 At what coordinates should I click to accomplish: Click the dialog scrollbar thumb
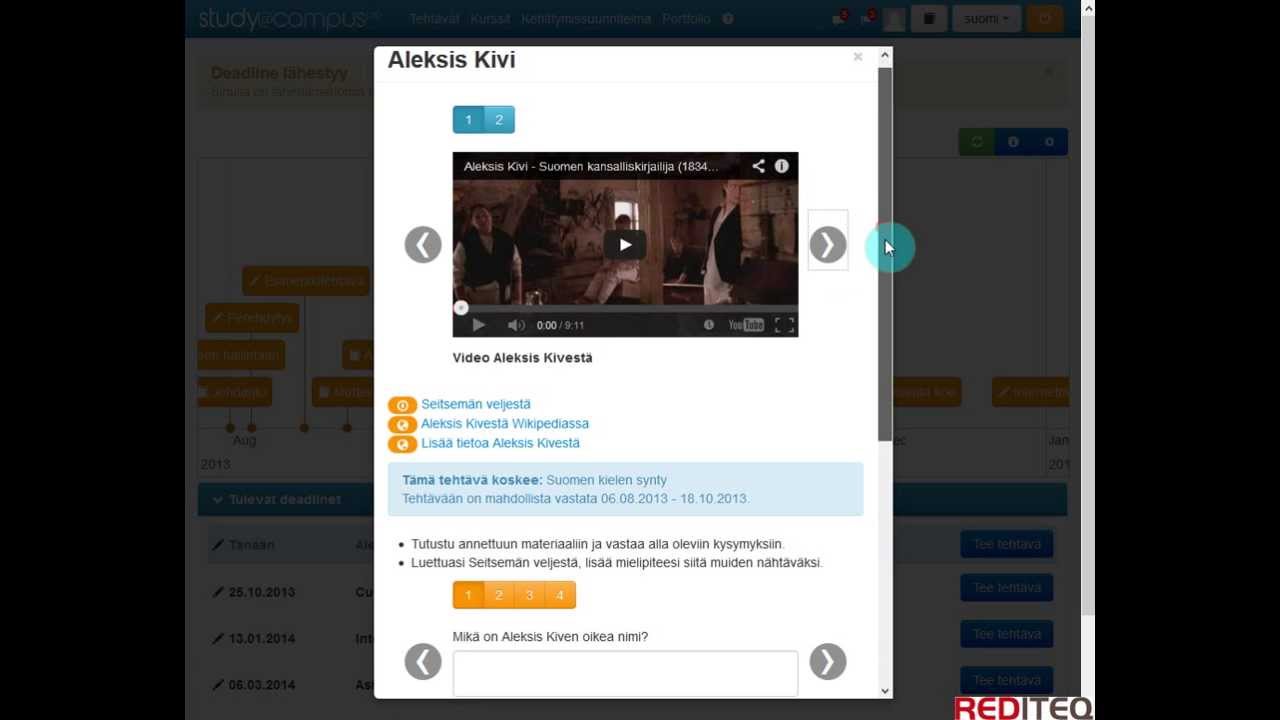884,253
